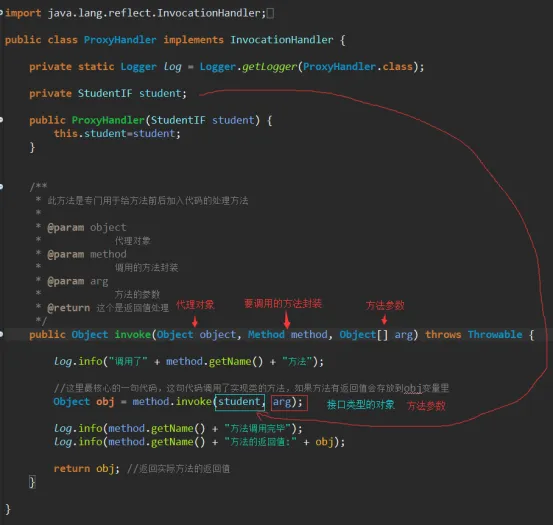Click the invoke method name in declaration

(x=133, y=335)
